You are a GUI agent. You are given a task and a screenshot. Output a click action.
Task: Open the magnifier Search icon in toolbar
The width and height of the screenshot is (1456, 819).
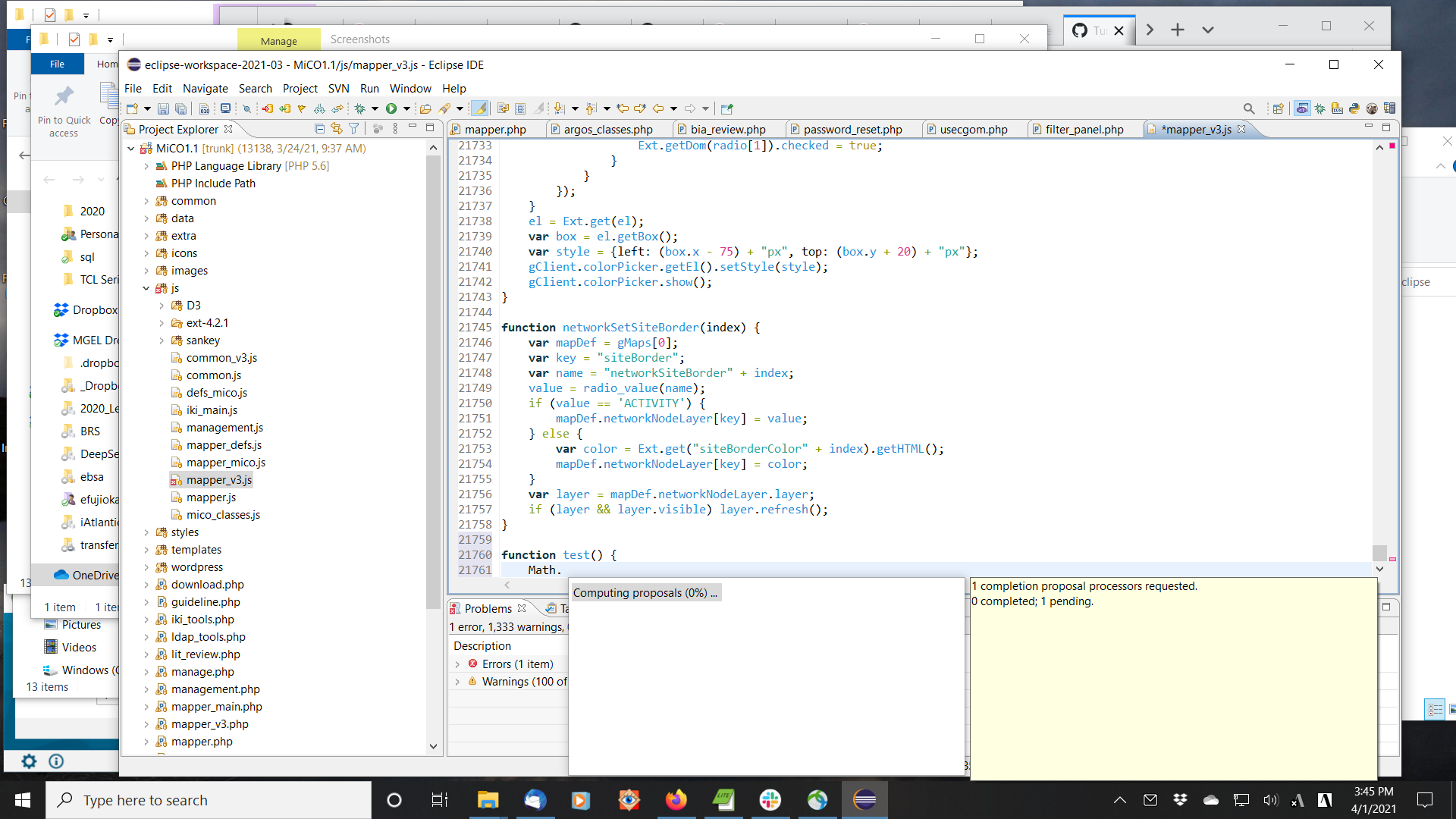pos(1249,109)
